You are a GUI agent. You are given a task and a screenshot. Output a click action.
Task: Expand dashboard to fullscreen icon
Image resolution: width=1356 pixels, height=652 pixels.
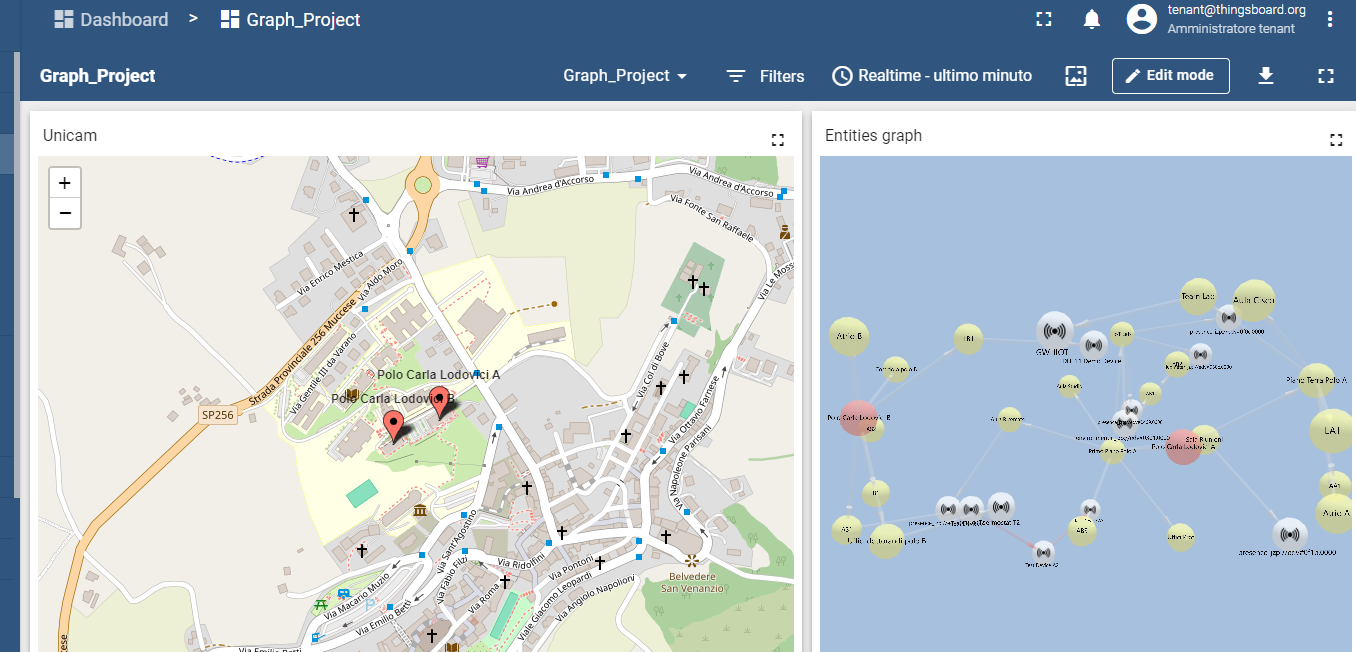1326,75
